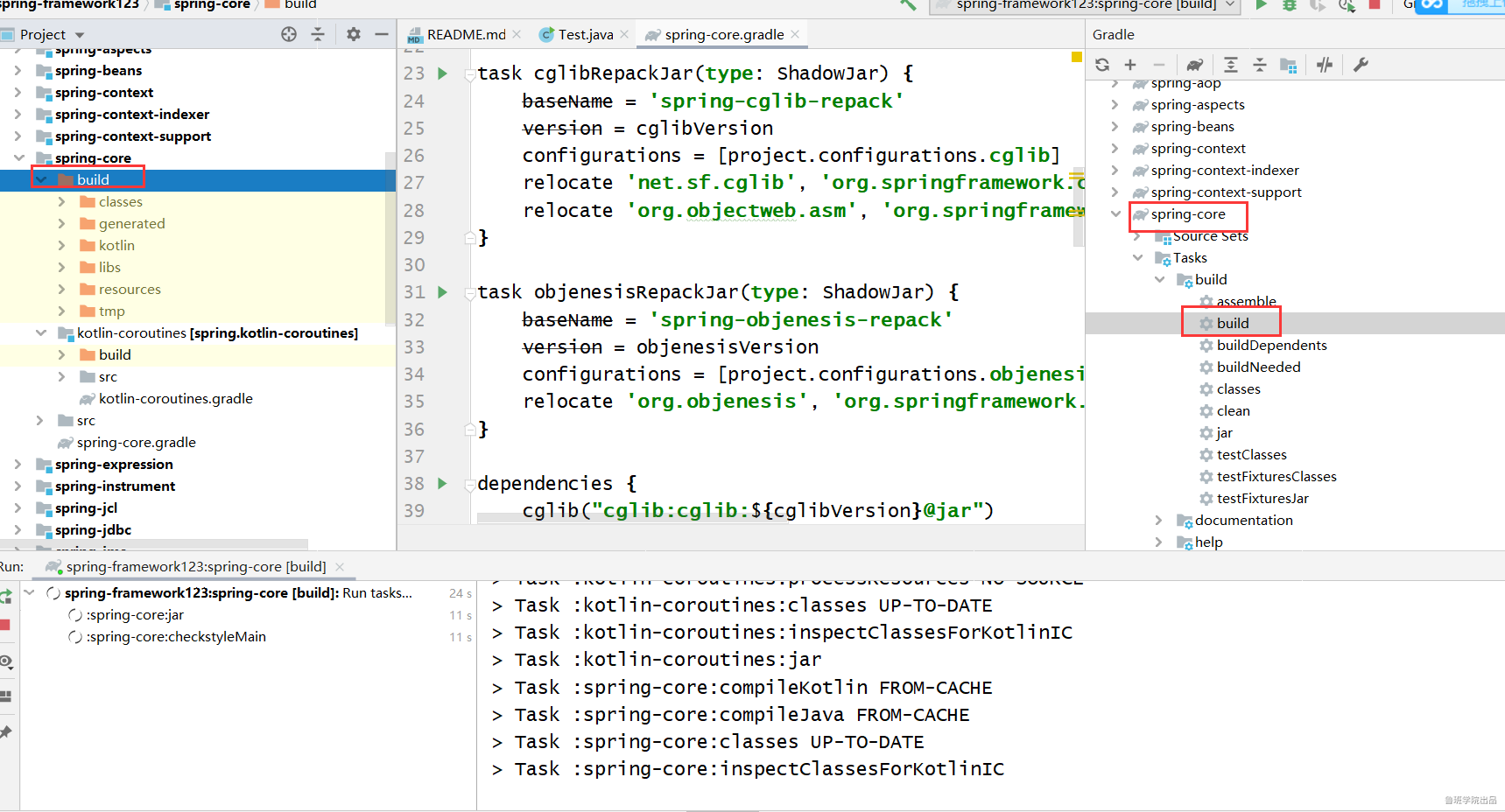This screenshot has height=812, width=1505.
Task: Select :spring-core:jar in Run tree
Action: pyautogui.click(x=135, y=615)
